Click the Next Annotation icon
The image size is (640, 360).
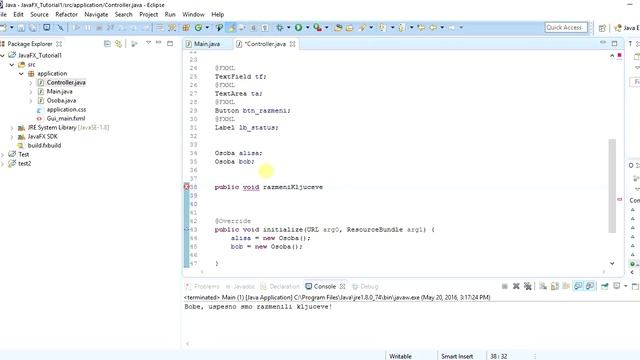382,28
